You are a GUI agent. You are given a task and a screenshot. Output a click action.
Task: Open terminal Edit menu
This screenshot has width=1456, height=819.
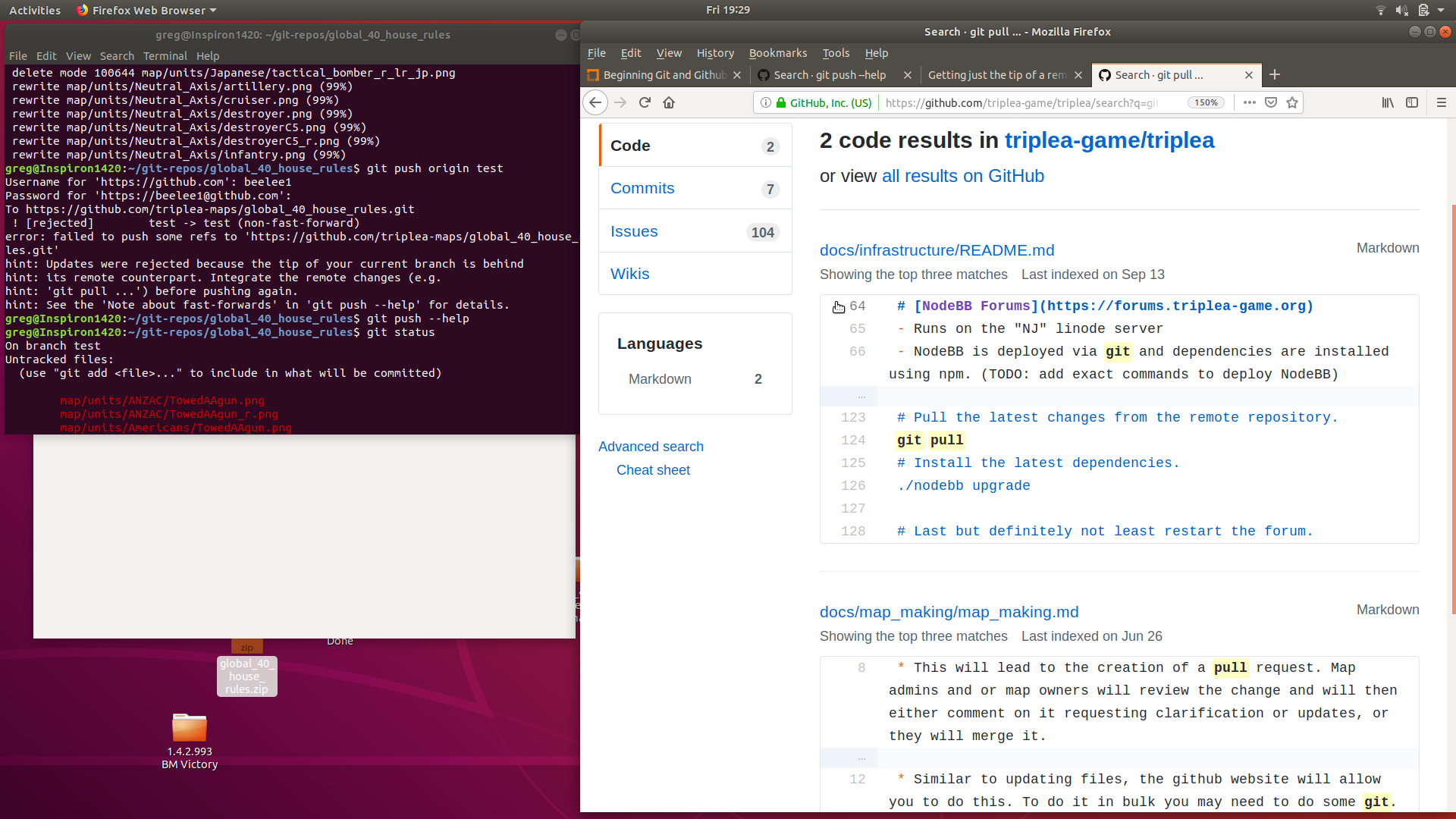tap(46, 56)
